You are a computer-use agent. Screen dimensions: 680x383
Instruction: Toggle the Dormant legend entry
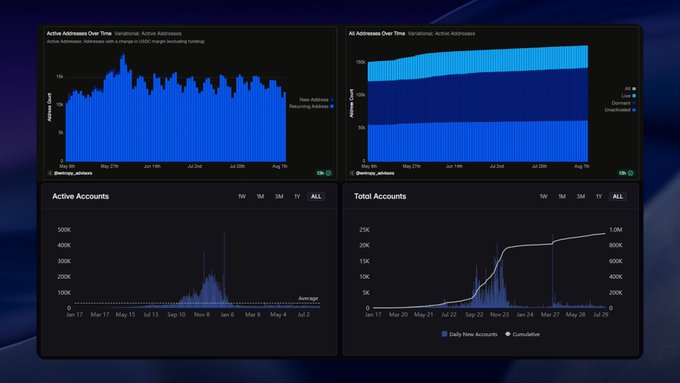(623, 103)
